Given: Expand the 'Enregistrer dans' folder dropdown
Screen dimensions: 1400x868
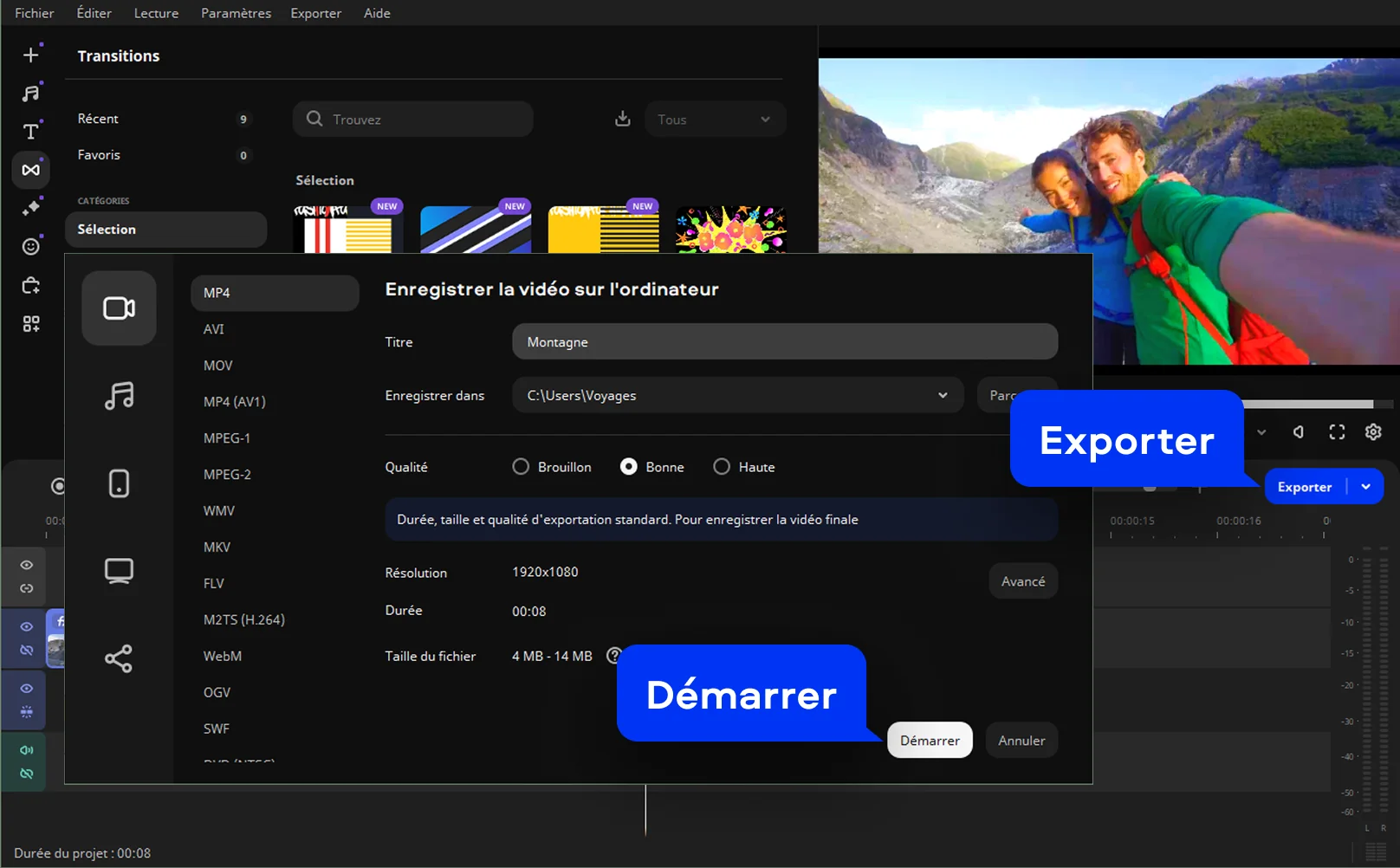Looking at the screenshot, I should pos(943,396).
